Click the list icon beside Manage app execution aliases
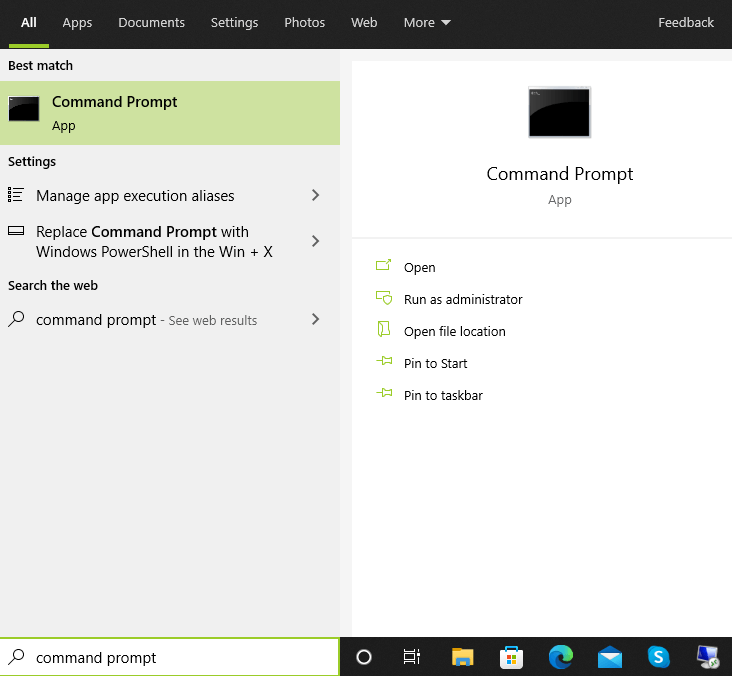 click(x=16, y=195)
